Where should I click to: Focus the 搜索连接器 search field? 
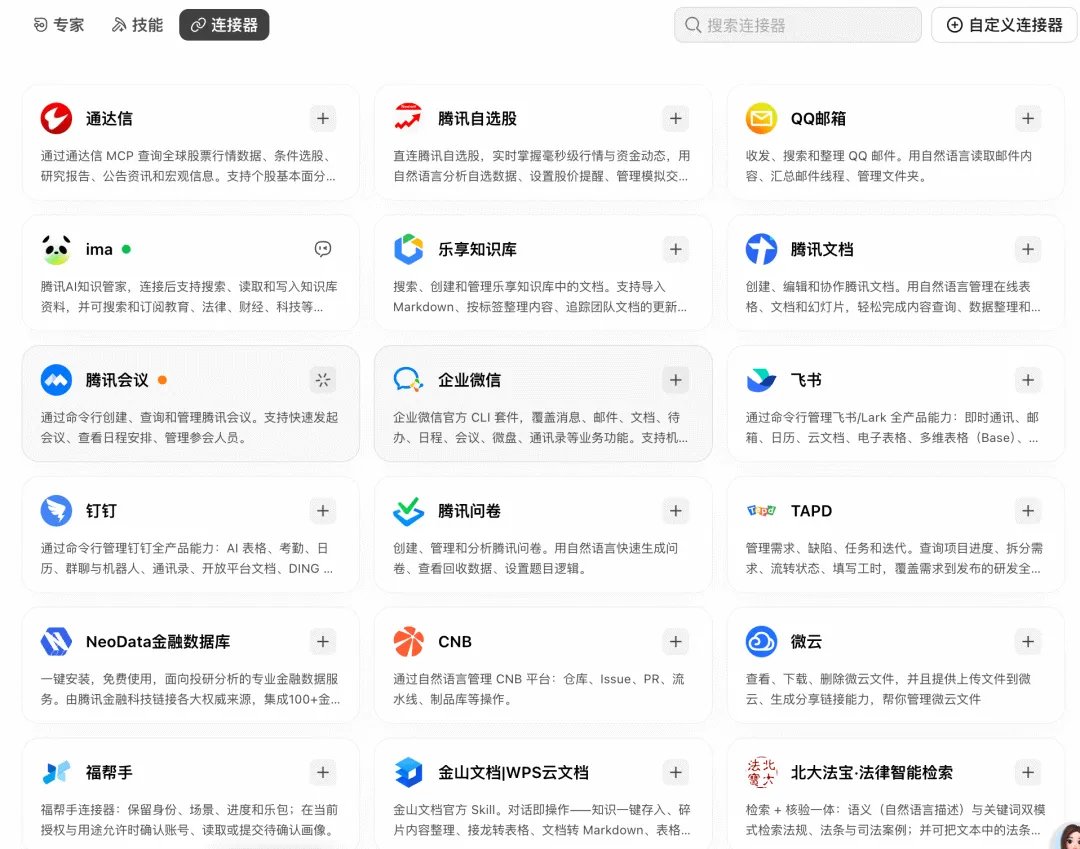[x=798, y=25]
